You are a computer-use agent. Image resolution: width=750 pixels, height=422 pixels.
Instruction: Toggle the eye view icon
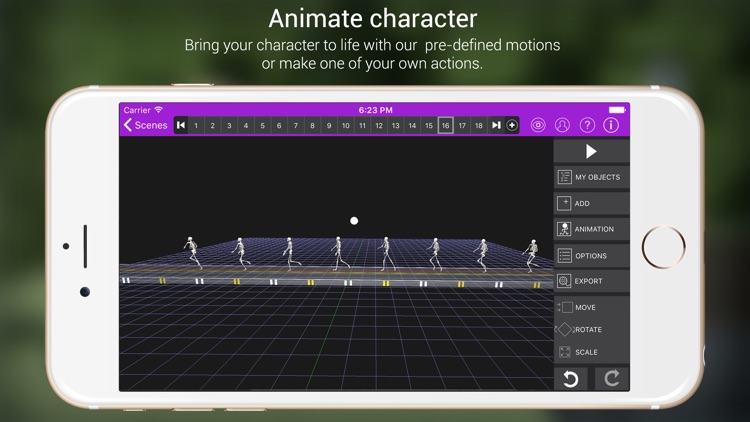(x=538, y=125)
